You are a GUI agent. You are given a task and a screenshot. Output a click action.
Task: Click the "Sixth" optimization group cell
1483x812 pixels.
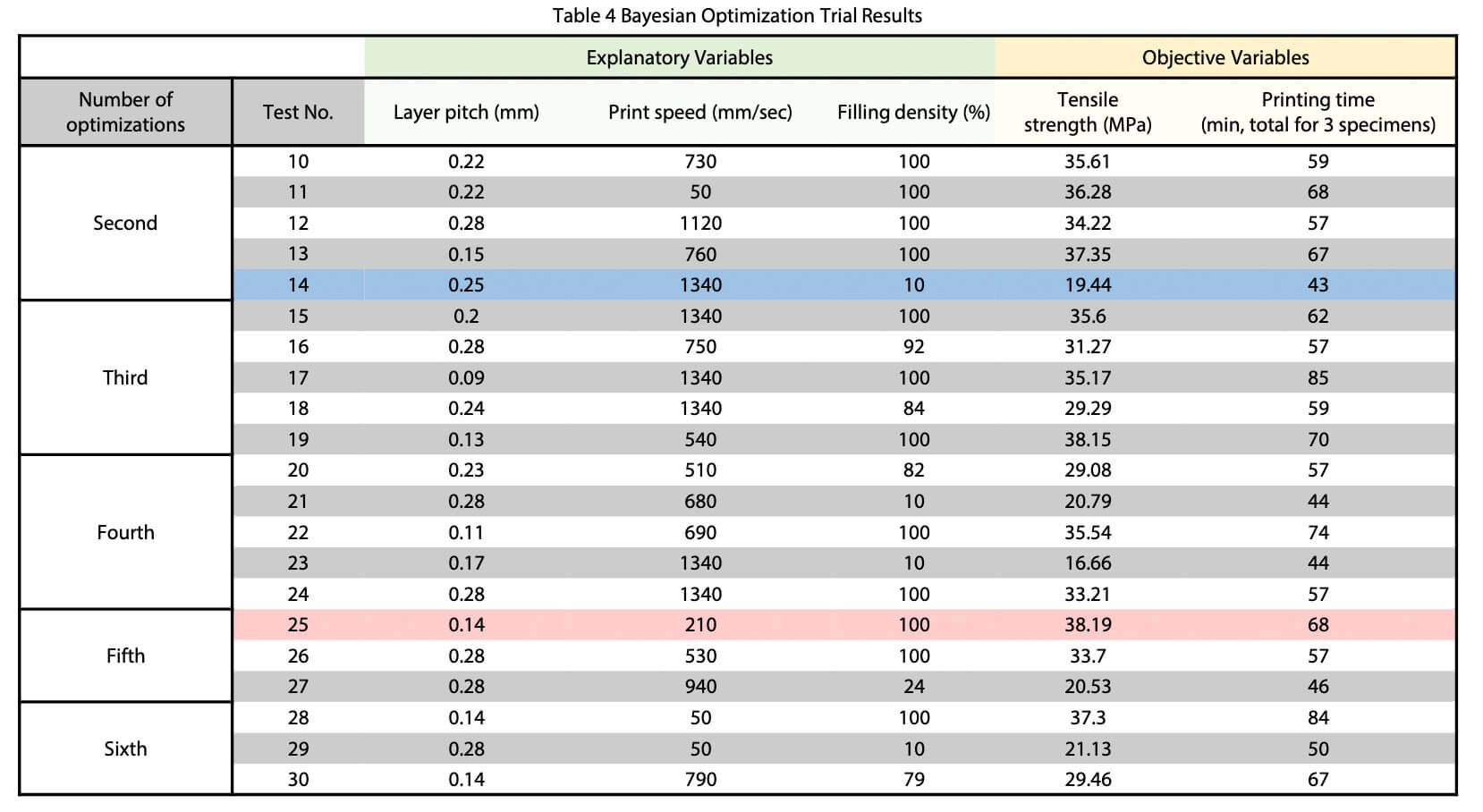pyautogui.click(x=125, y=749)
